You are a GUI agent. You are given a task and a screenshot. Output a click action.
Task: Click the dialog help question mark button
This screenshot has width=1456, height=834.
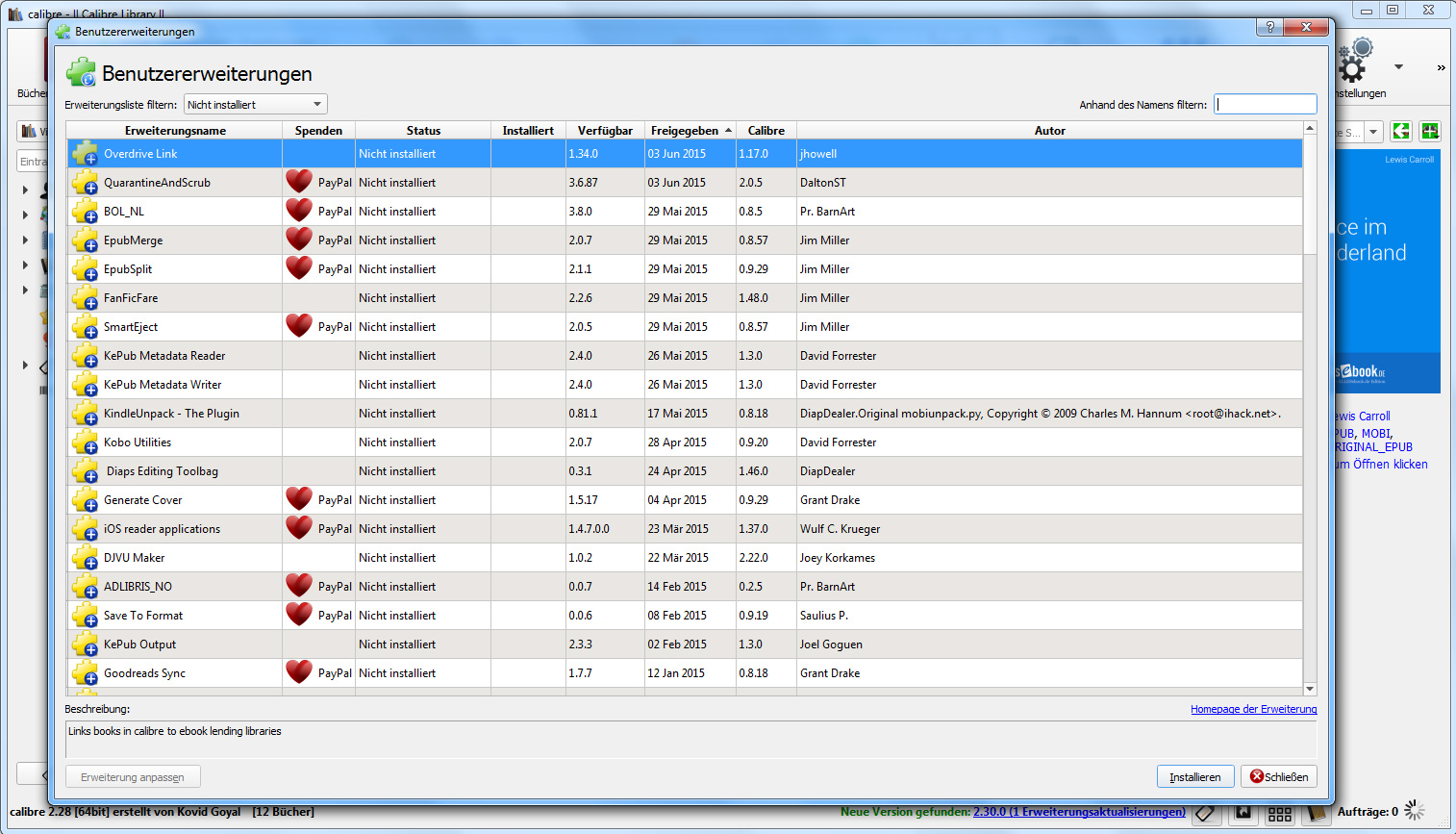coord(1270,27)
